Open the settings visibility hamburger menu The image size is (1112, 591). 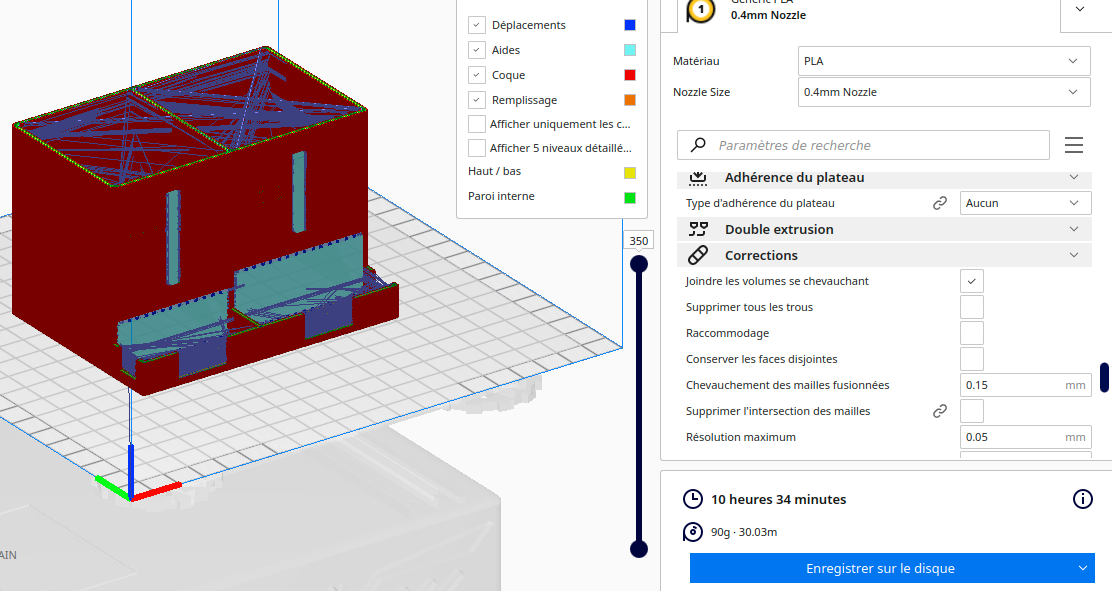[1074, 145]
